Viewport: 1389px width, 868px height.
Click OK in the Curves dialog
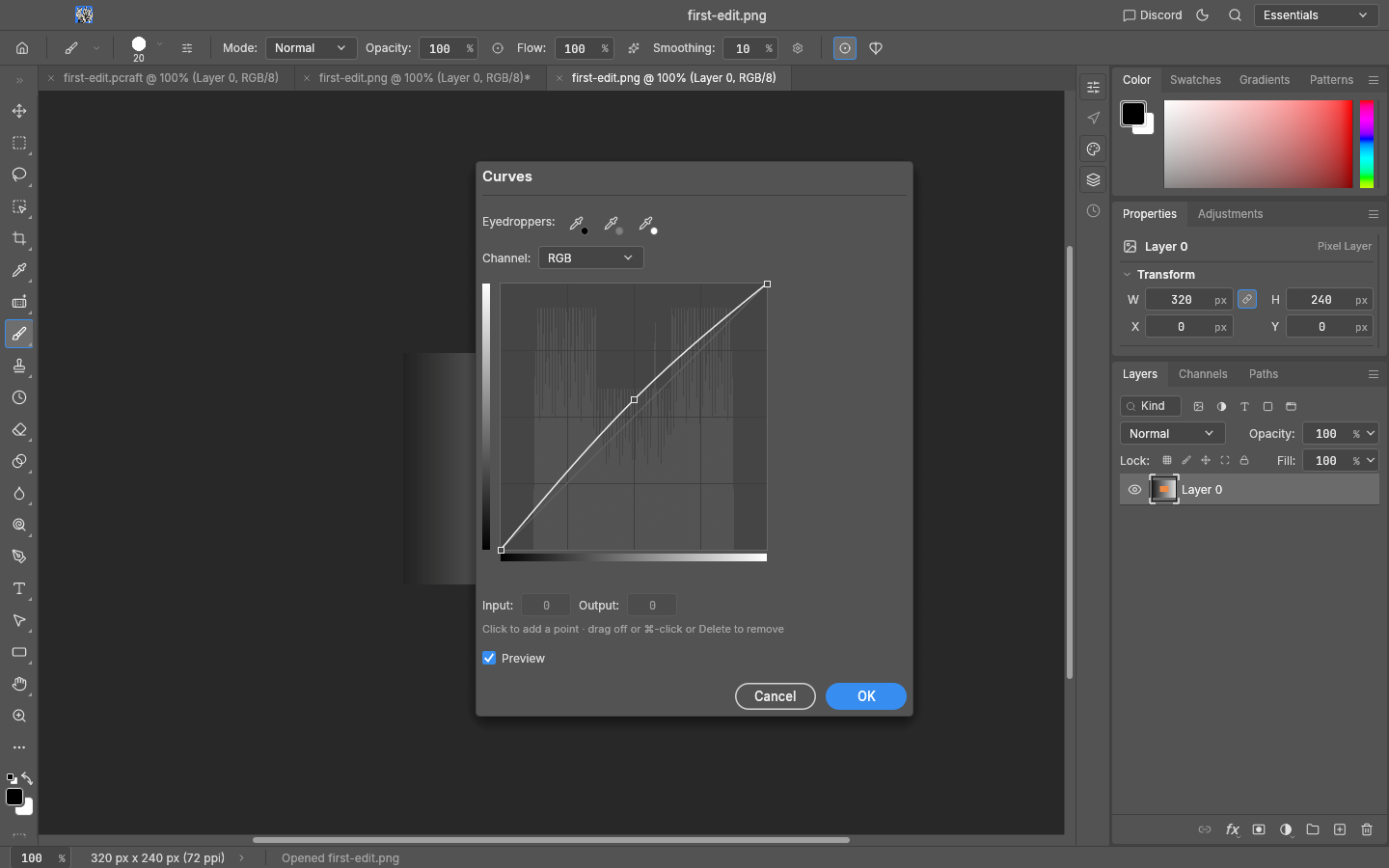866,696
